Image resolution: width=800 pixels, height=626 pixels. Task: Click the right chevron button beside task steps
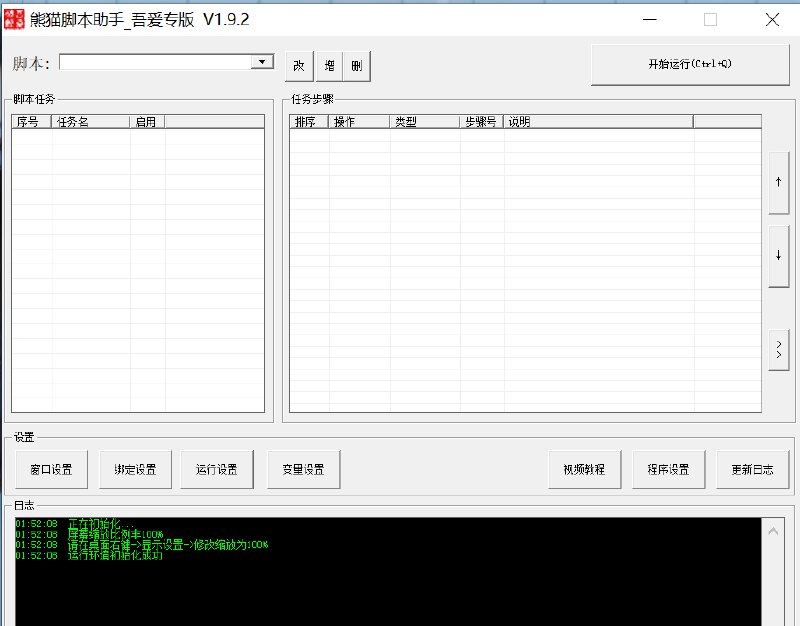tap(778, 349)
